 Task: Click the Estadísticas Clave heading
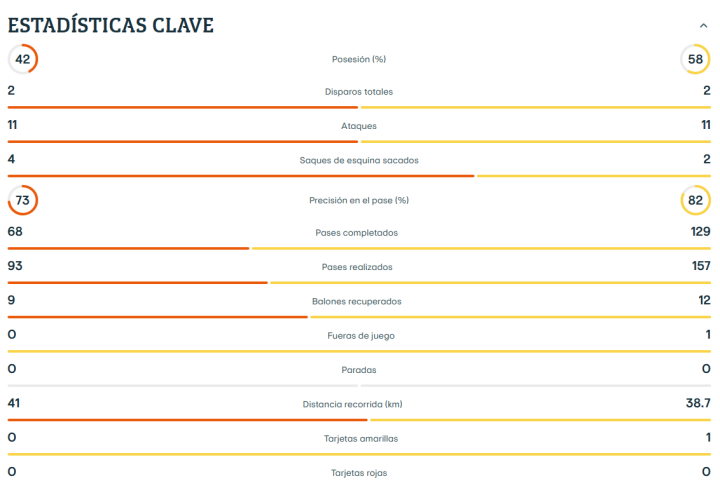point(111,25)
